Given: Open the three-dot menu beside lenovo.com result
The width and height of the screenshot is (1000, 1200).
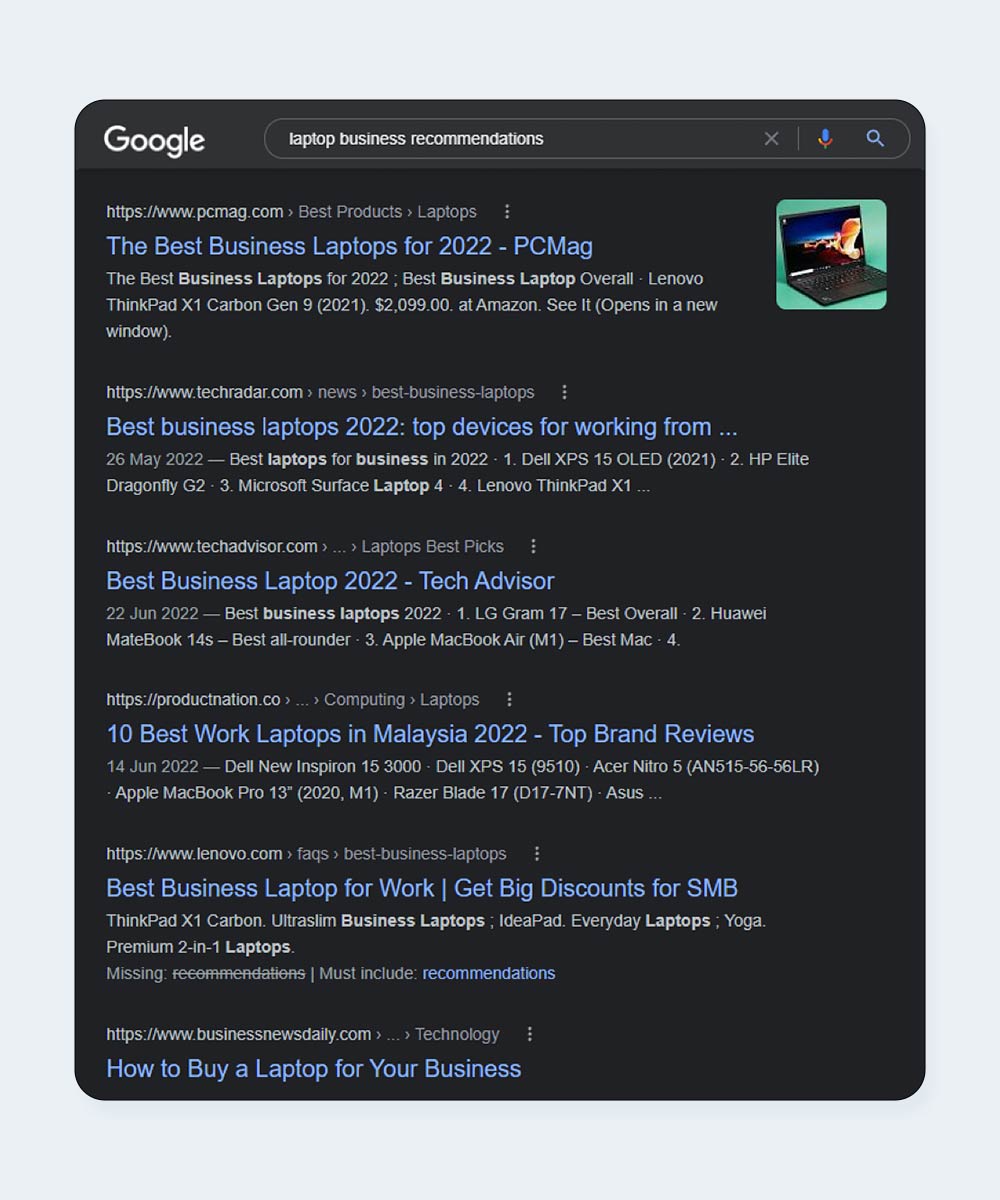Looking at the screenshot, I should tap(536, 854).
